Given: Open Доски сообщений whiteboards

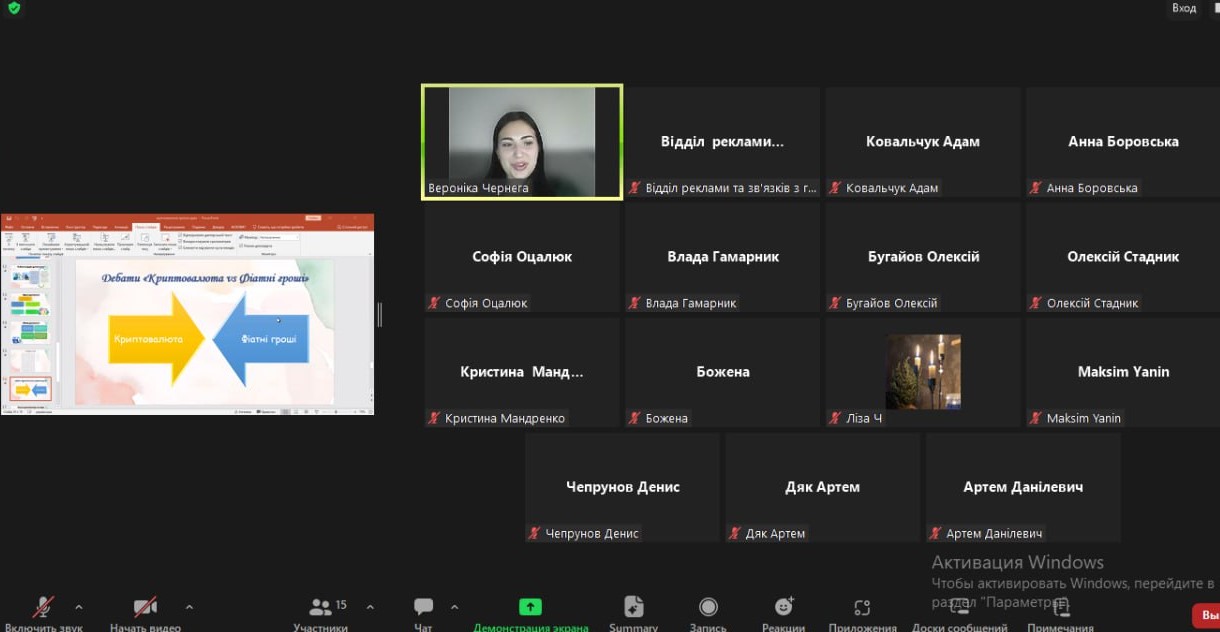Looking at the screenshot, I should pos(959,608).
